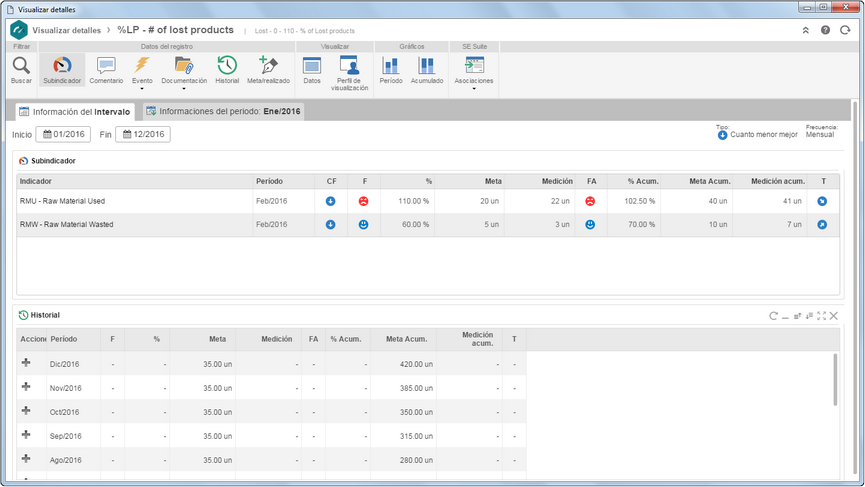Screen dimensions: 865x487
Task: Click RMU row CF down-arrow icon
Action: click(x=330, y=201)
